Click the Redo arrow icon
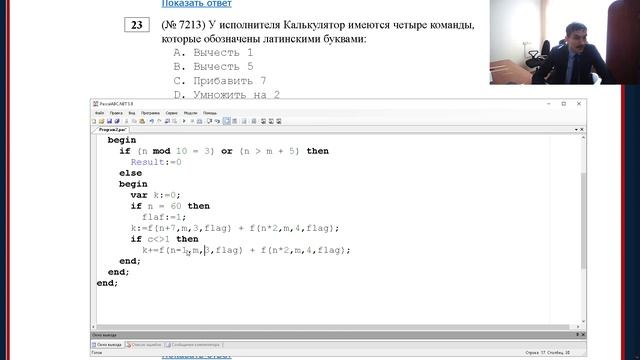The width and height of the screenshot is (640, 360). (x=159, y=121)
